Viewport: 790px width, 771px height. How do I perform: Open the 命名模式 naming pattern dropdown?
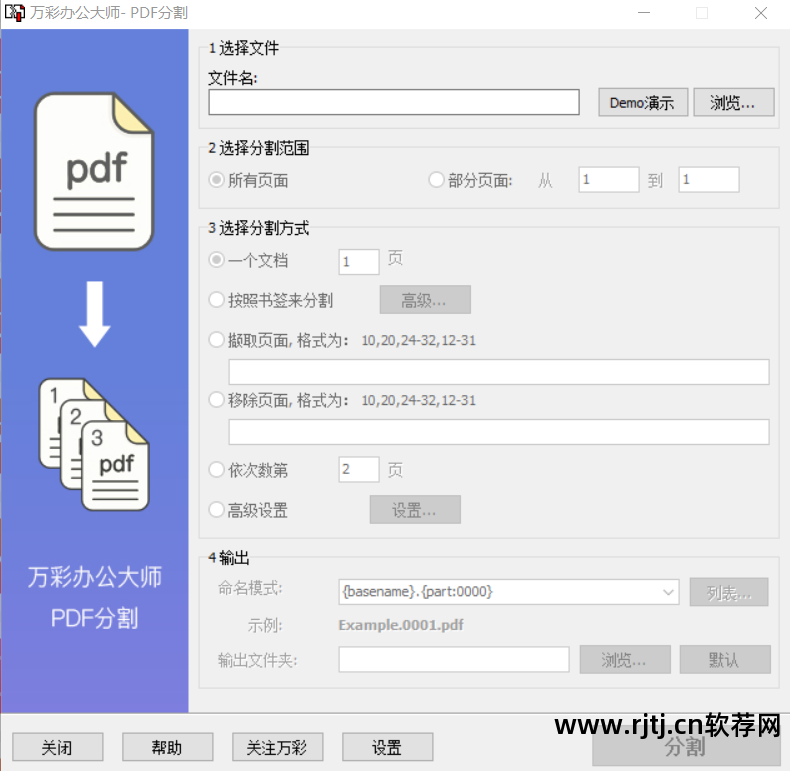(508, 592)
